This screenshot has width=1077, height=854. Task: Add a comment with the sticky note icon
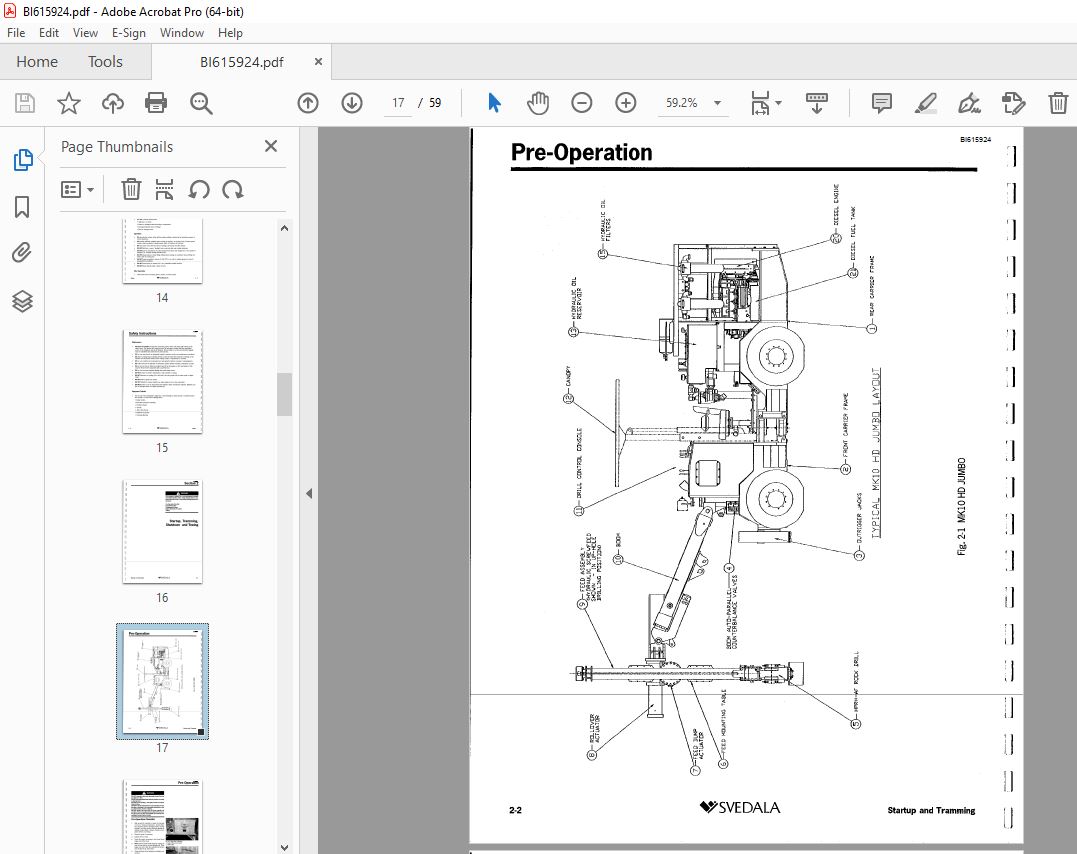tap(881, 103)
